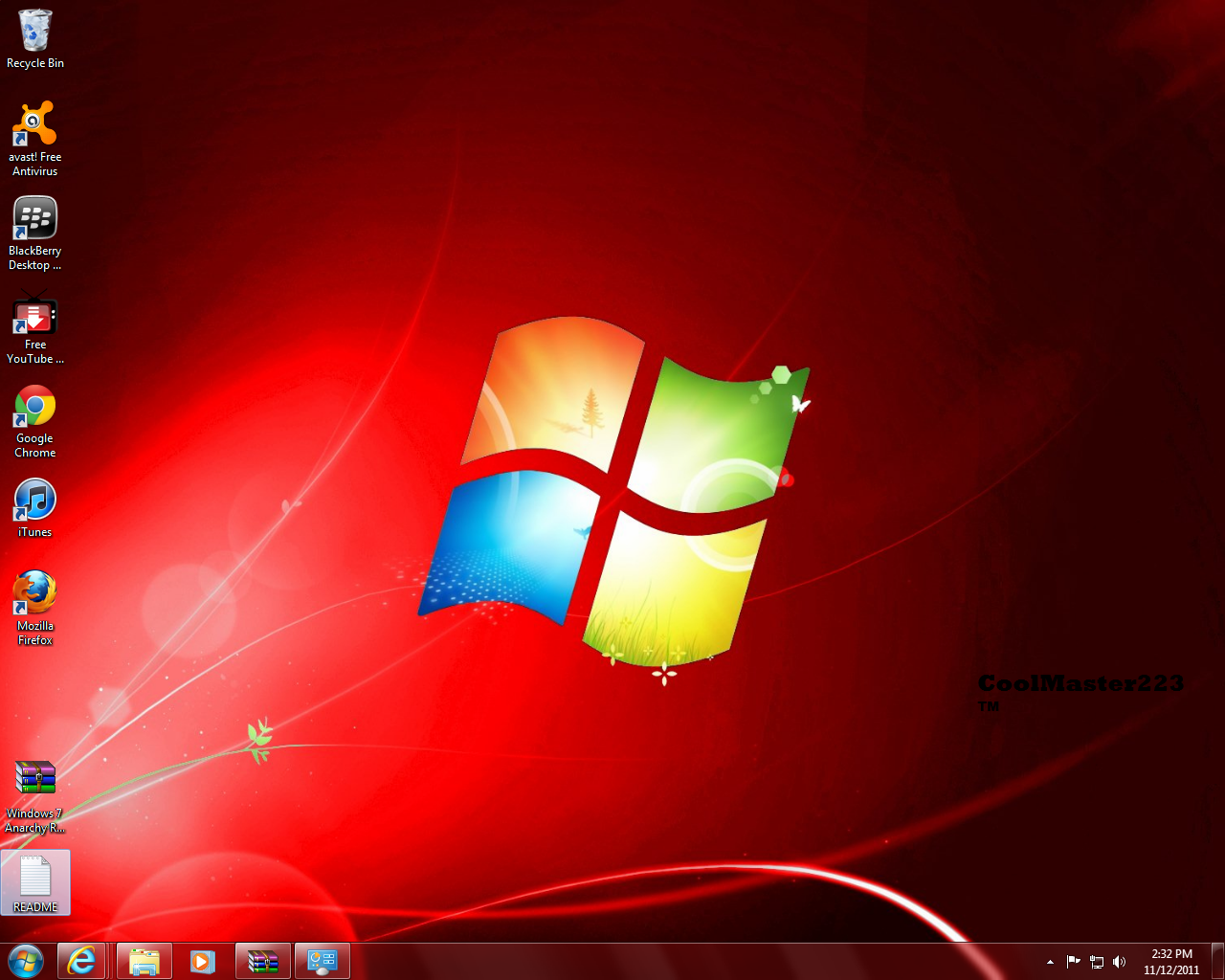Open the Windows 7 Anarchy RAR archive
The image size is (1225, 980).
pos(34,777)
